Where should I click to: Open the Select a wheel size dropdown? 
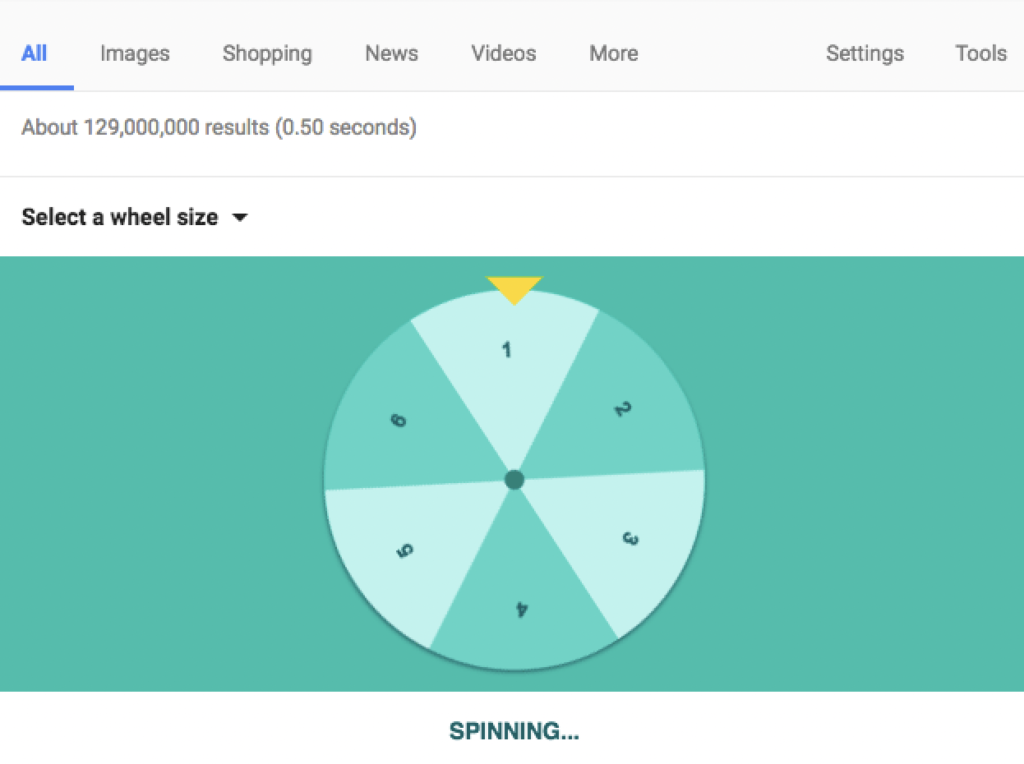coord(120,217)
